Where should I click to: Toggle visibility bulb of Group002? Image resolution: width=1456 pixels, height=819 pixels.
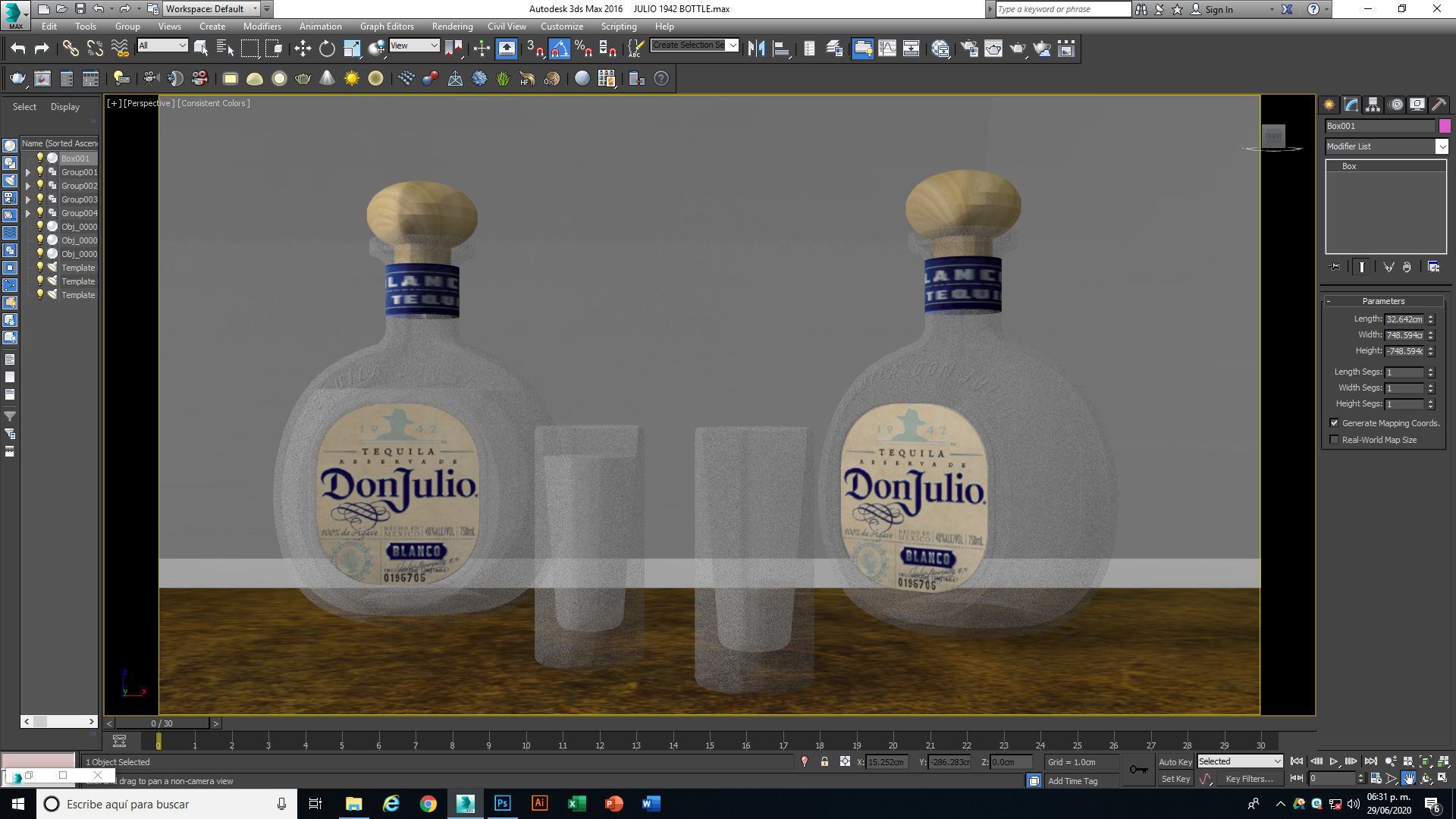pyautogui.click(x=40, y=186)
